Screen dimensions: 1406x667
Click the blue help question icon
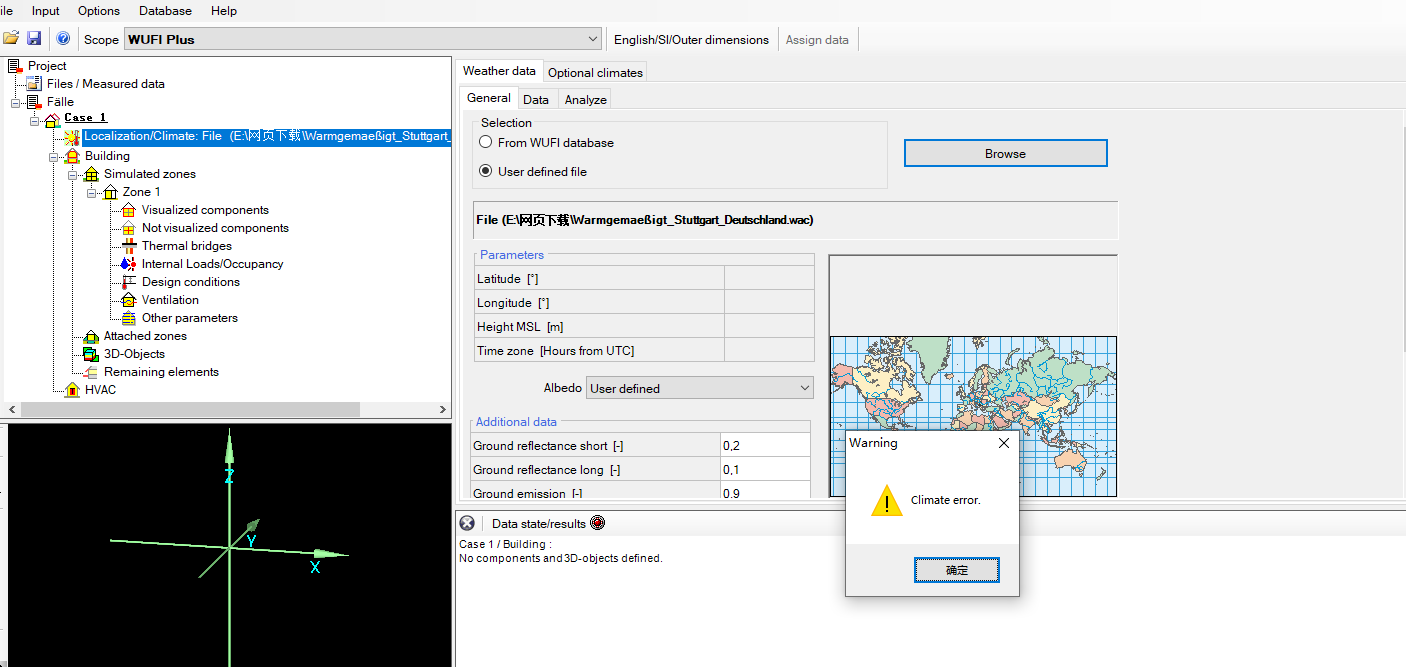click(63, 39)
